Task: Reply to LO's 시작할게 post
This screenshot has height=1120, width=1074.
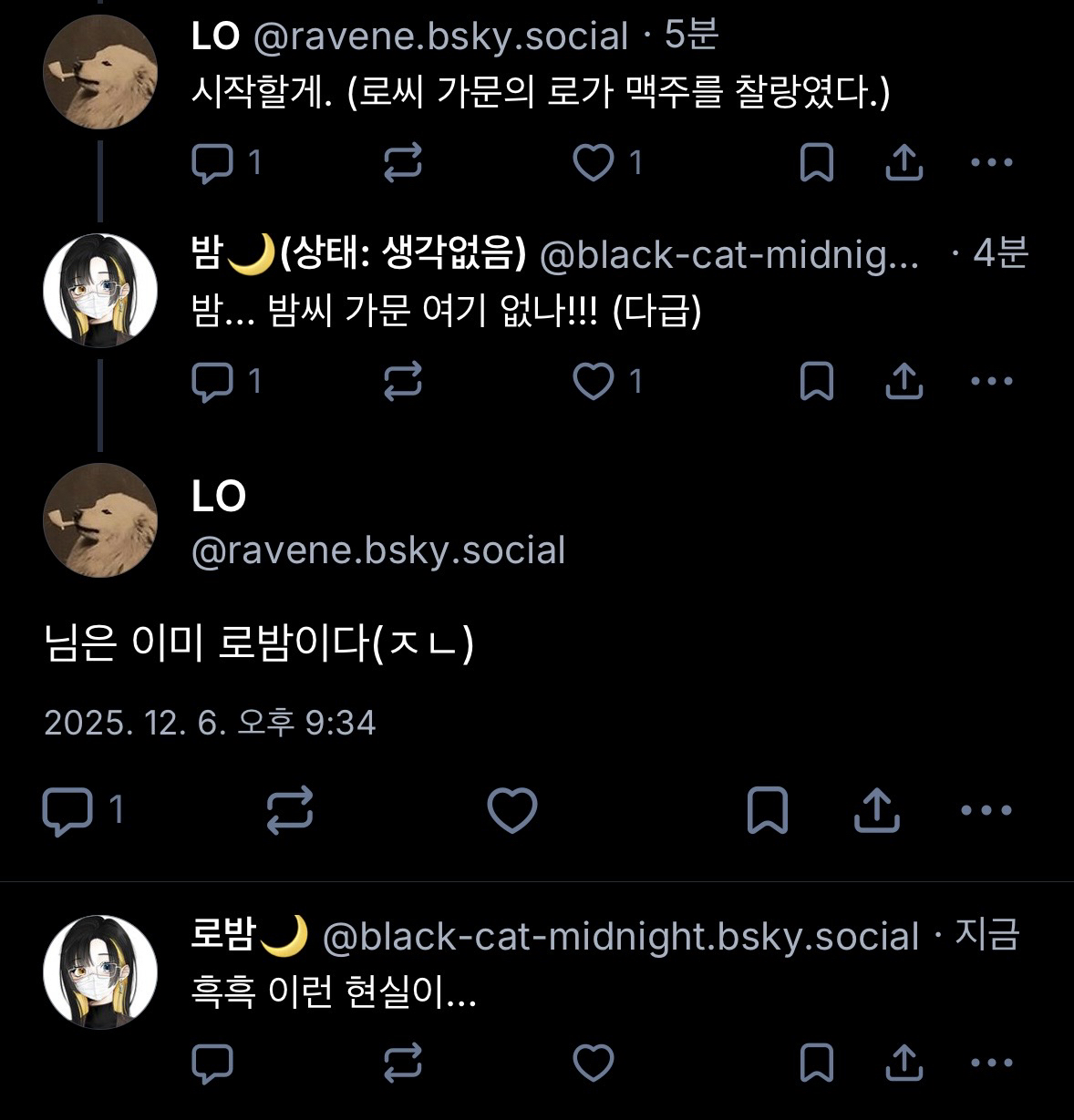Action: click(213, 163)
